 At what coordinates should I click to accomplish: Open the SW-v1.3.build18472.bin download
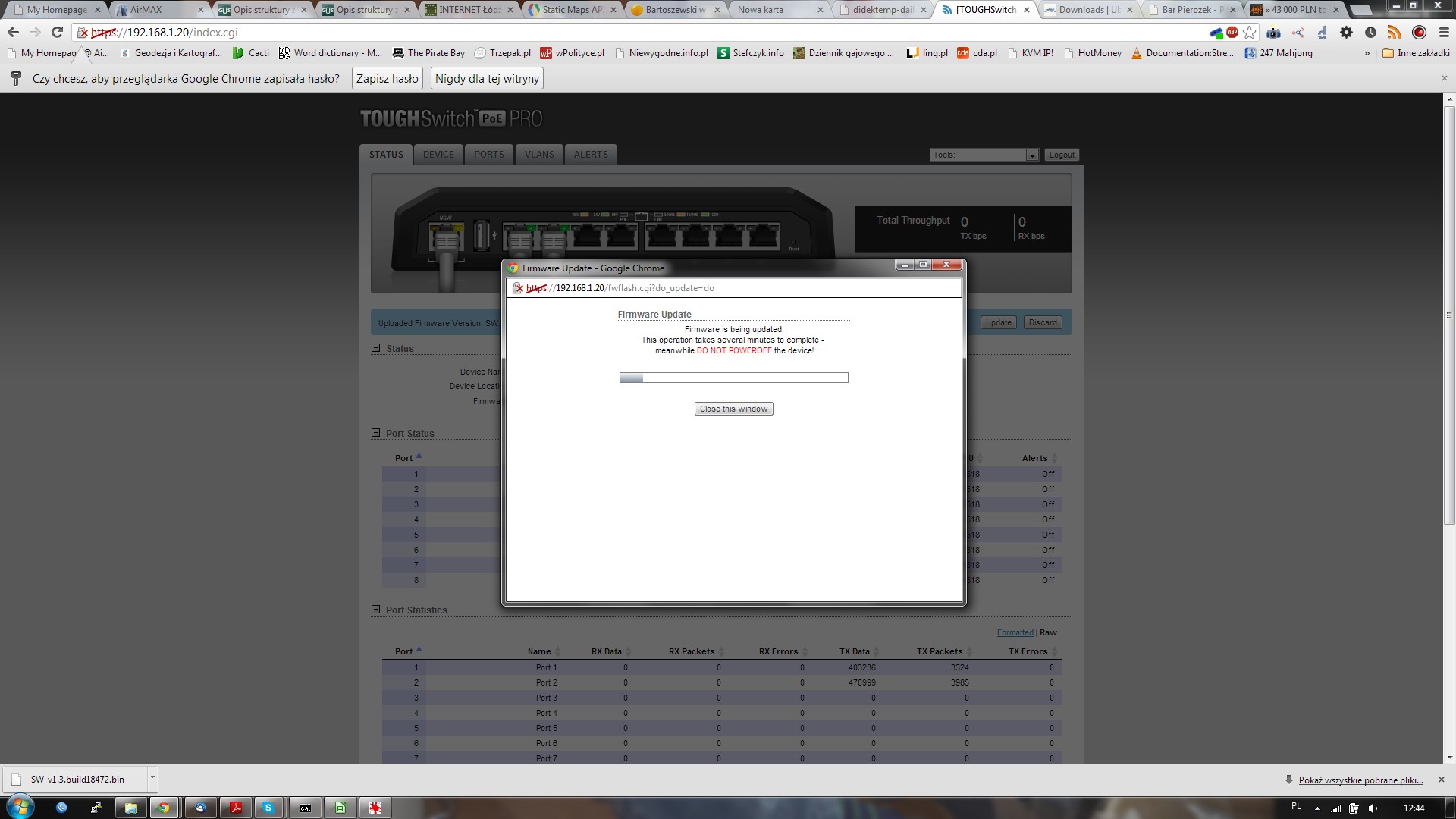coord(76,779)
